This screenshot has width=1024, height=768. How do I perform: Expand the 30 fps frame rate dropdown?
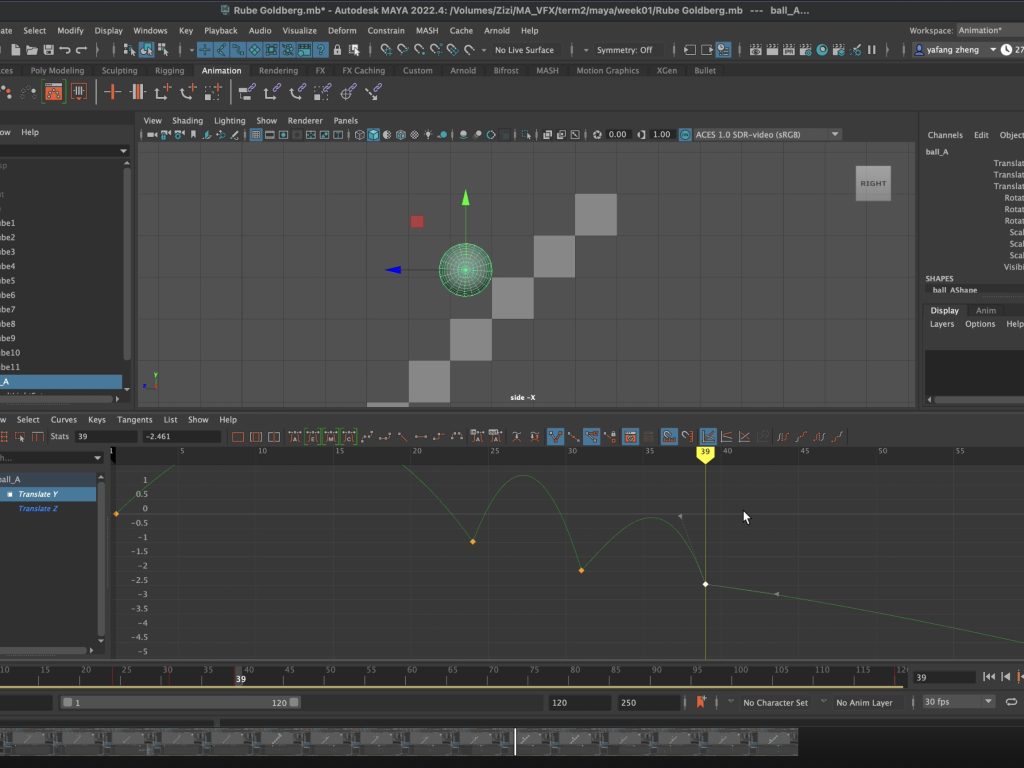(958, 703)
